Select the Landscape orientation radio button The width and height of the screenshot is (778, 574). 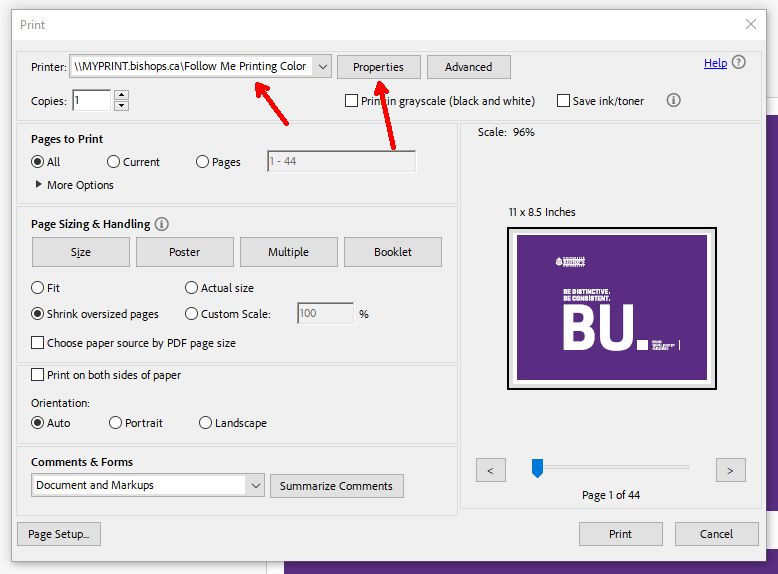click(x=206, y=423)
